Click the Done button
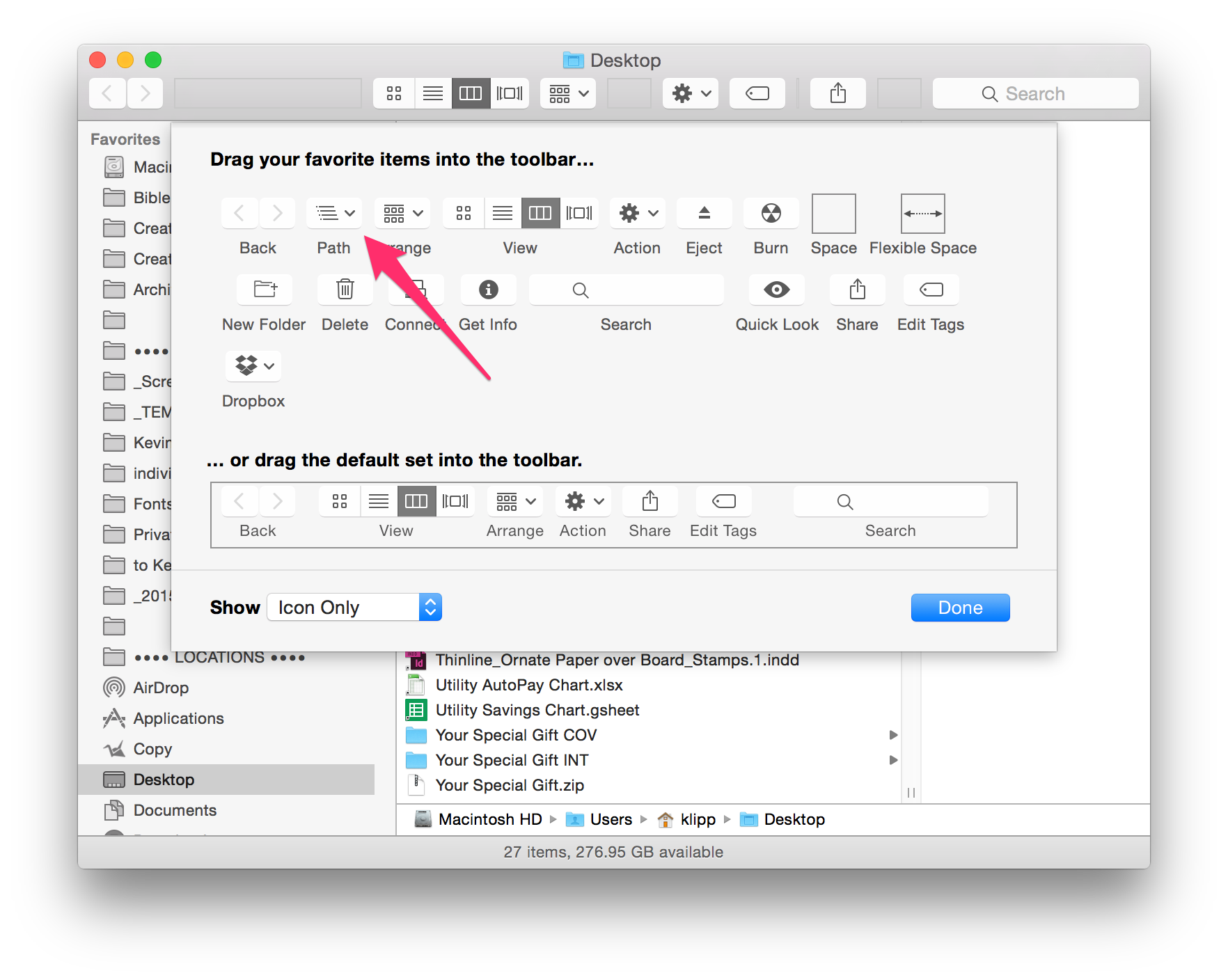The width and height of the screenshot is (1228, 980). (960, 608)
